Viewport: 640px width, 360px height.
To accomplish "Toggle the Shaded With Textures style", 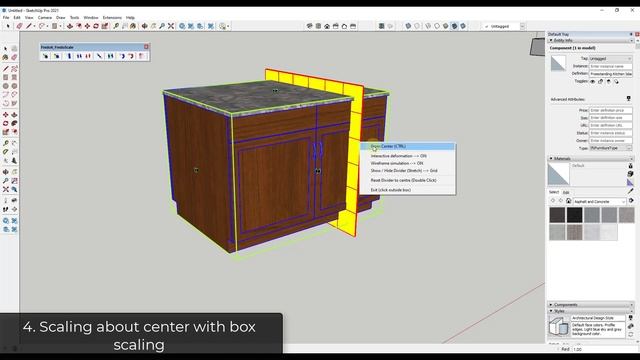I will click(x=454, y=26).
